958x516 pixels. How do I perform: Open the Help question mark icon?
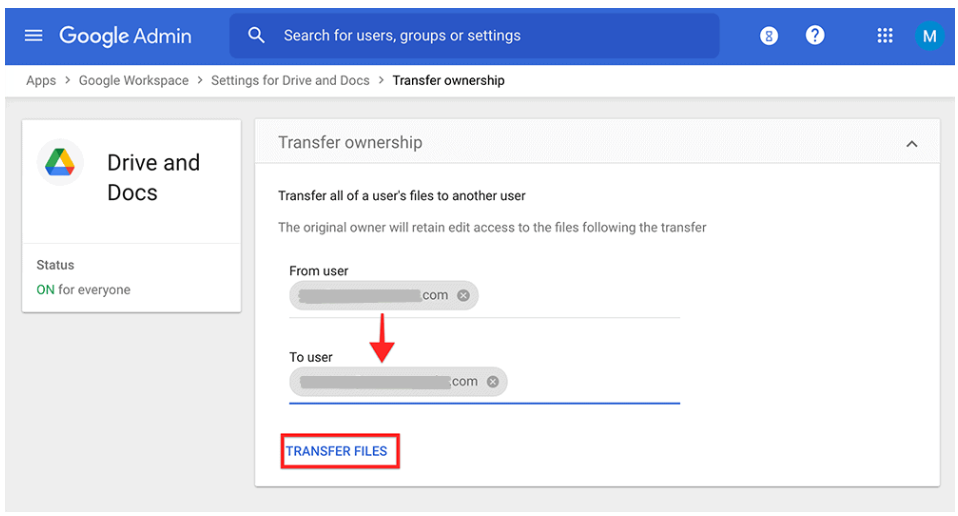814,35
